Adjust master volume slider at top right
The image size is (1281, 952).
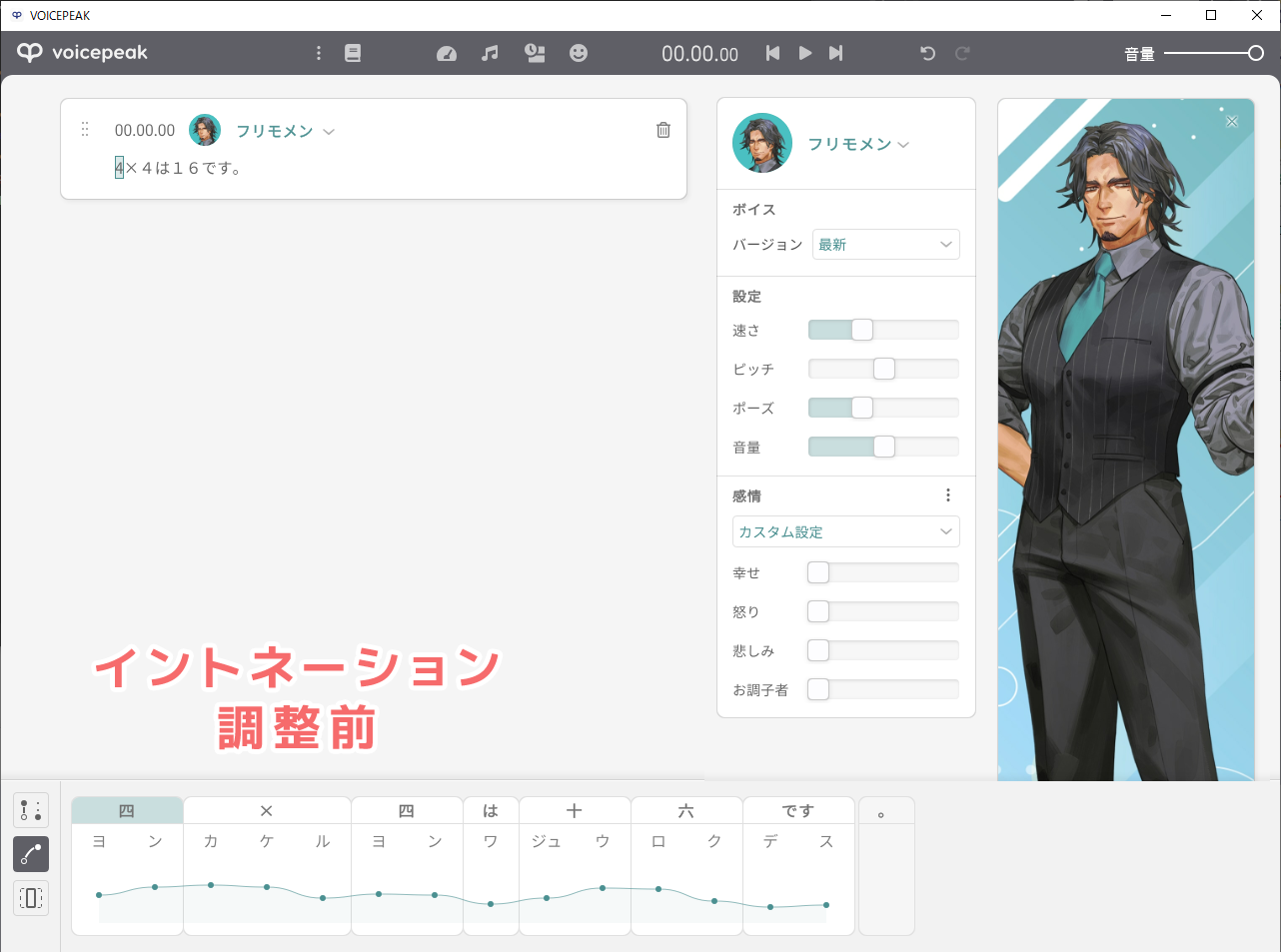1214,53
